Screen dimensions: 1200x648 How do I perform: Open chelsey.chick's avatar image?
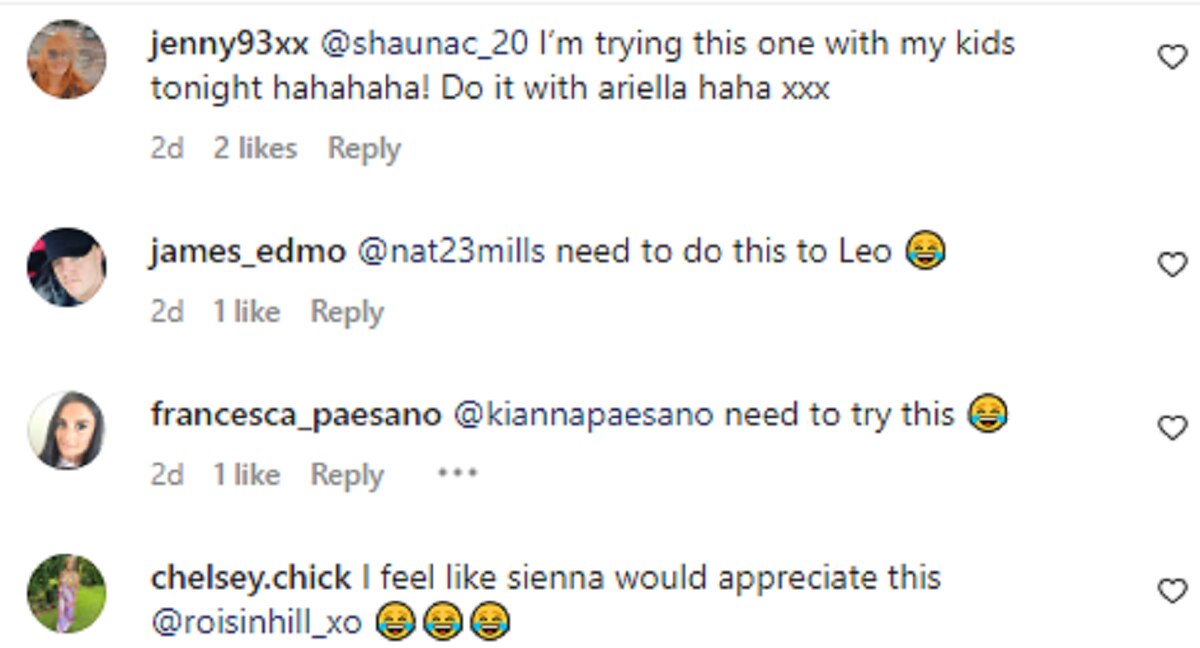[x=66, y=594]
